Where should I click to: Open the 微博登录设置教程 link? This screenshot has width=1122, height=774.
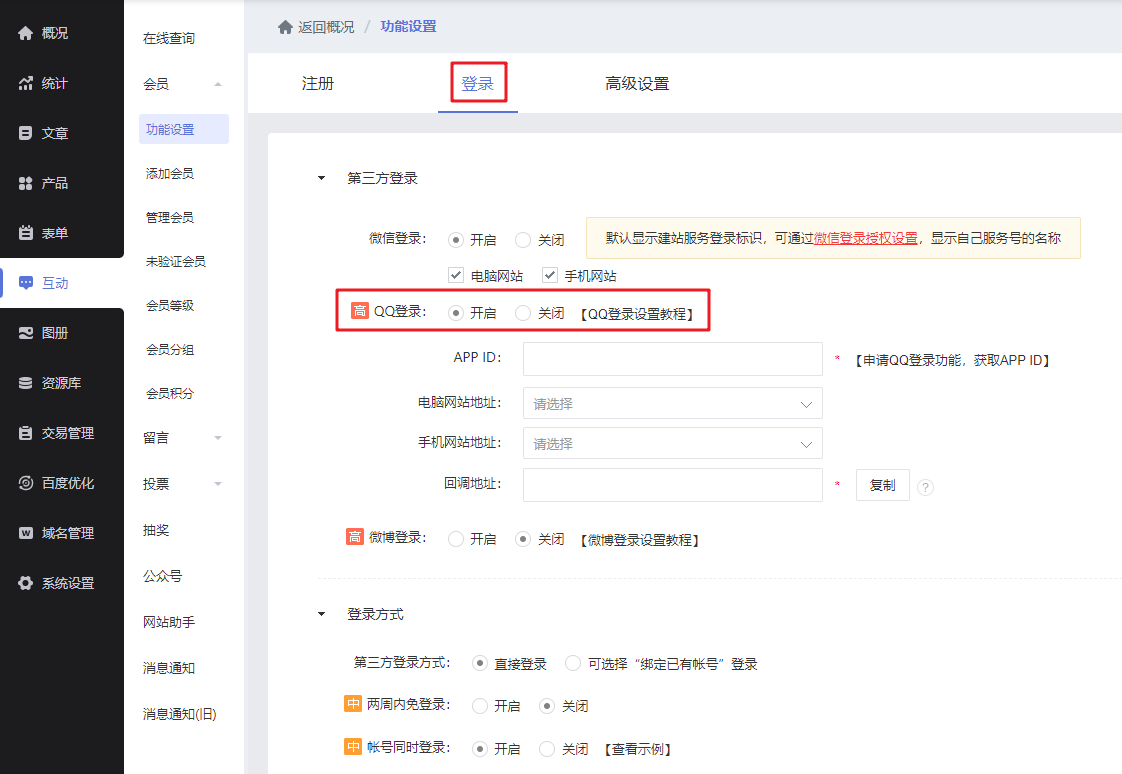(640, 540)
